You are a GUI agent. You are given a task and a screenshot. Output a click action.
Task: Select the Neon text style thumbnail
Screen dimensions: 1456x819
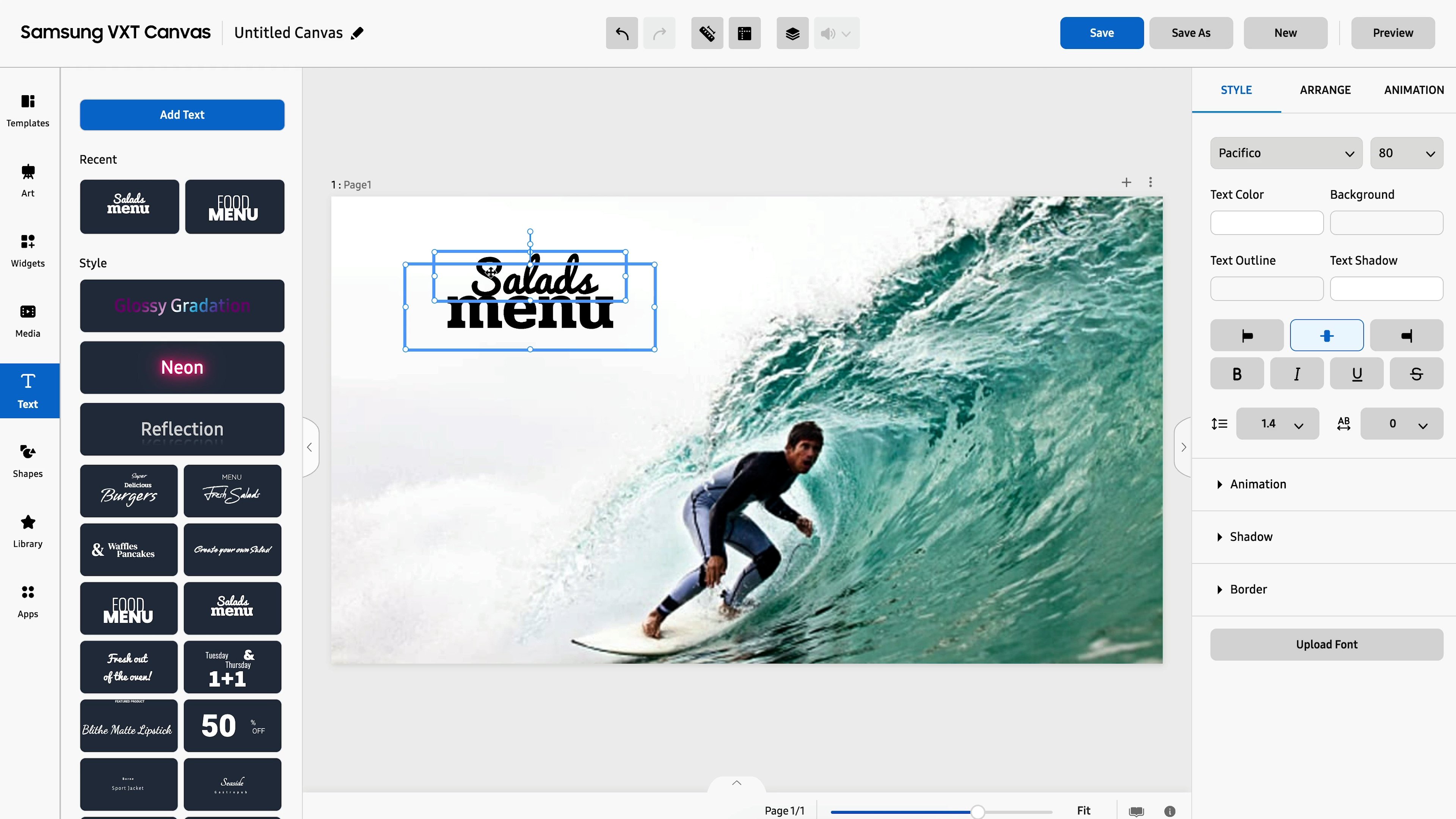click(182, 367)
